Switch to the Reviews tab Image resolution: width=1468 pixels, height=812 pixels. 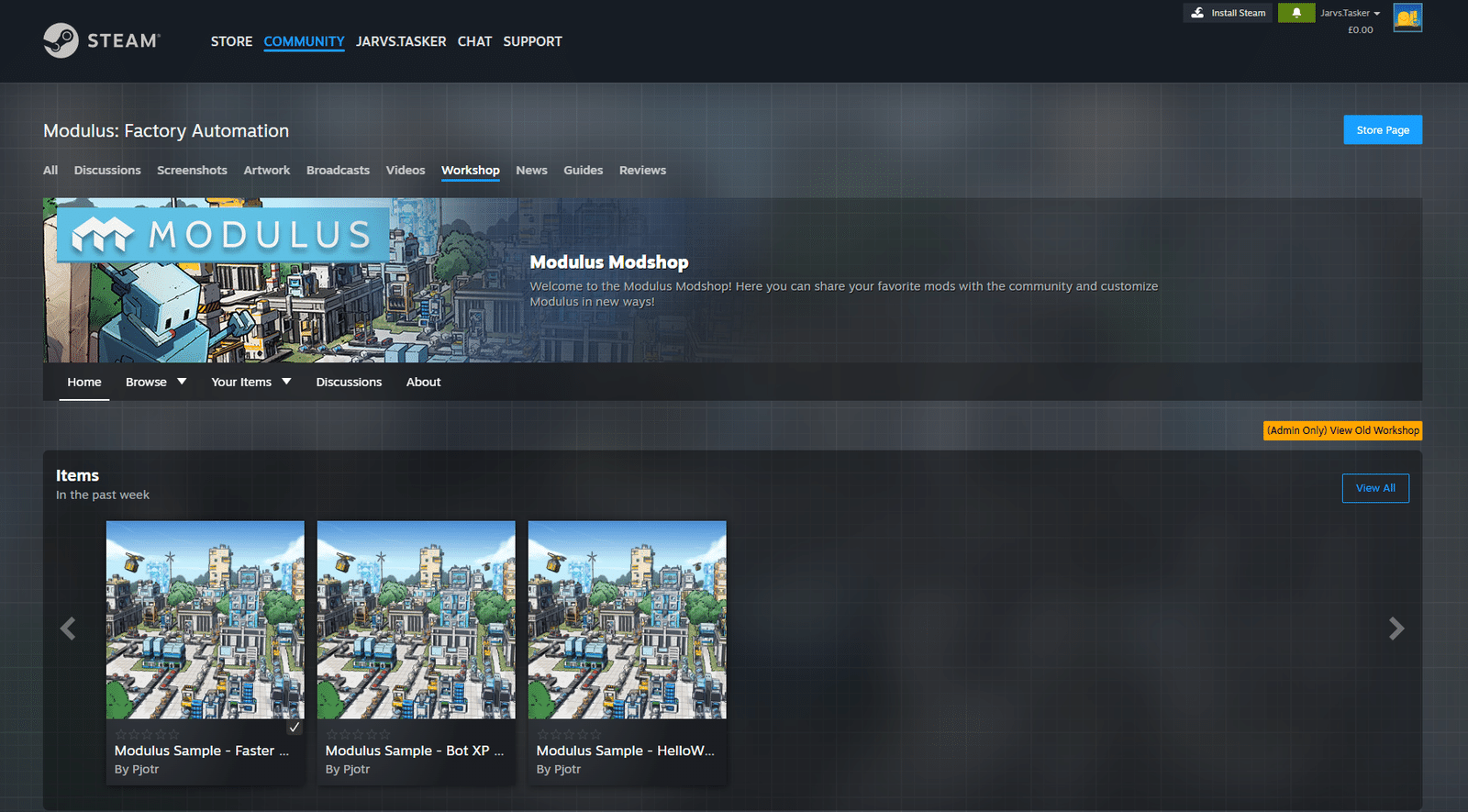click(x=642, y=171)
